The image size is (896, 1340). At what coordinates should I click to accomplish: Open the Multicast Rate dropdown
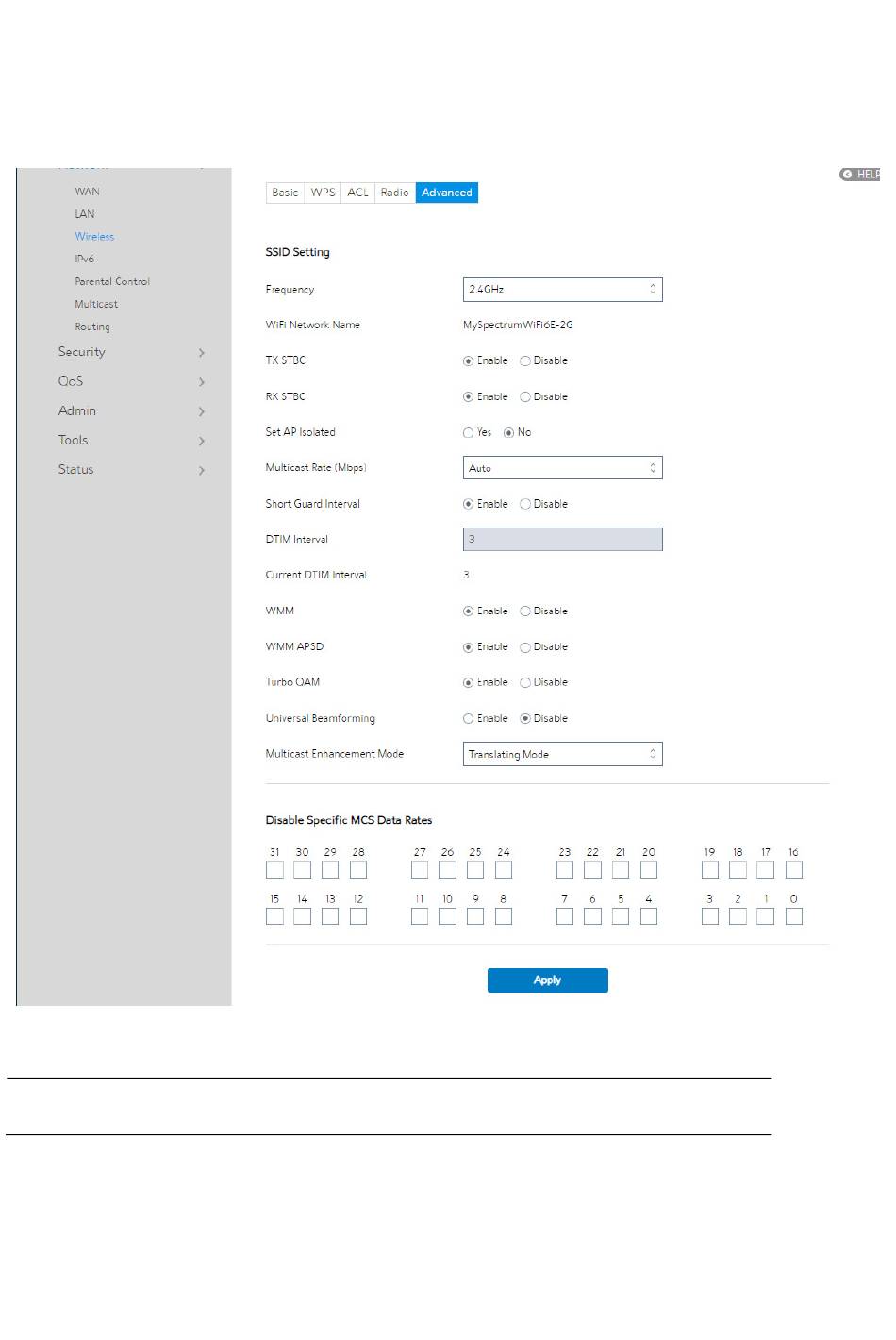click(562, 468)
